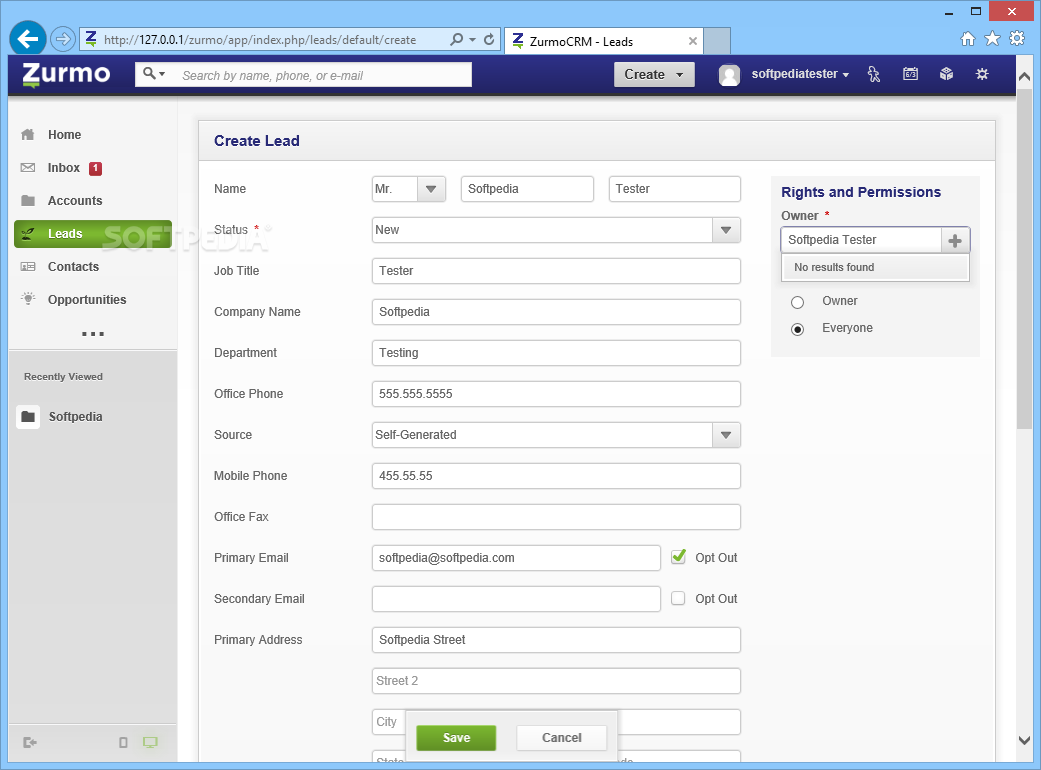The height and width of the screenshot is (770, 1041).
Task: Open Leads in sidebar menu
Action: 93,234
